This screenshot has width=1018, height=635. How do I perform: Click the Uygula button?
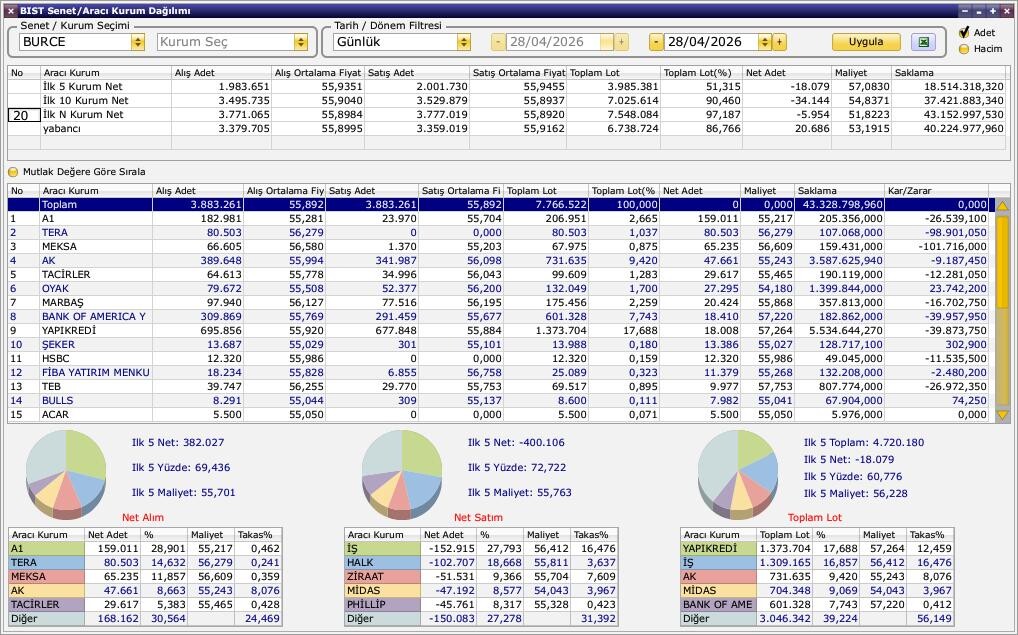[x=866, y=42]
